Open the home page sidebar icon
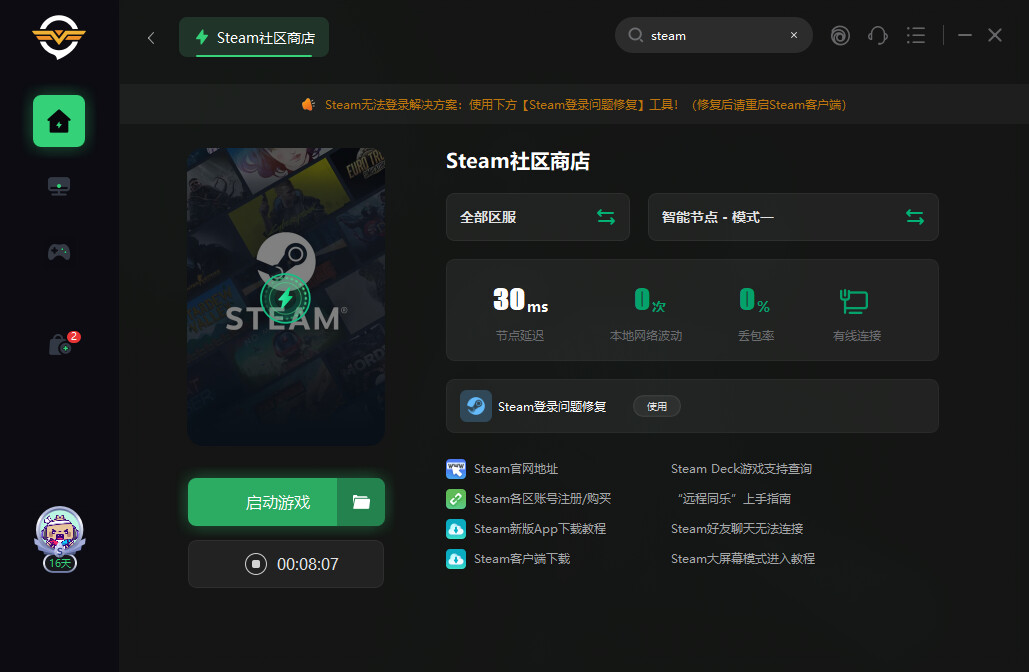The width and height of the screenshot is (1029, 672). point(59,121)
